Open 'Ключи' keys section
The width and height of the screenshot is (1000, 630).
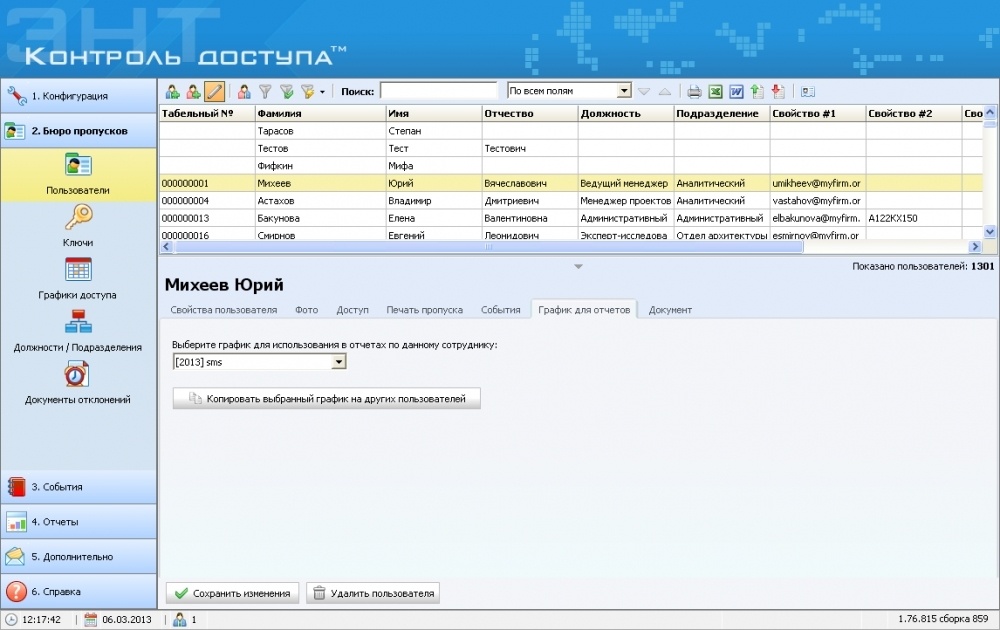click(78, 226)
